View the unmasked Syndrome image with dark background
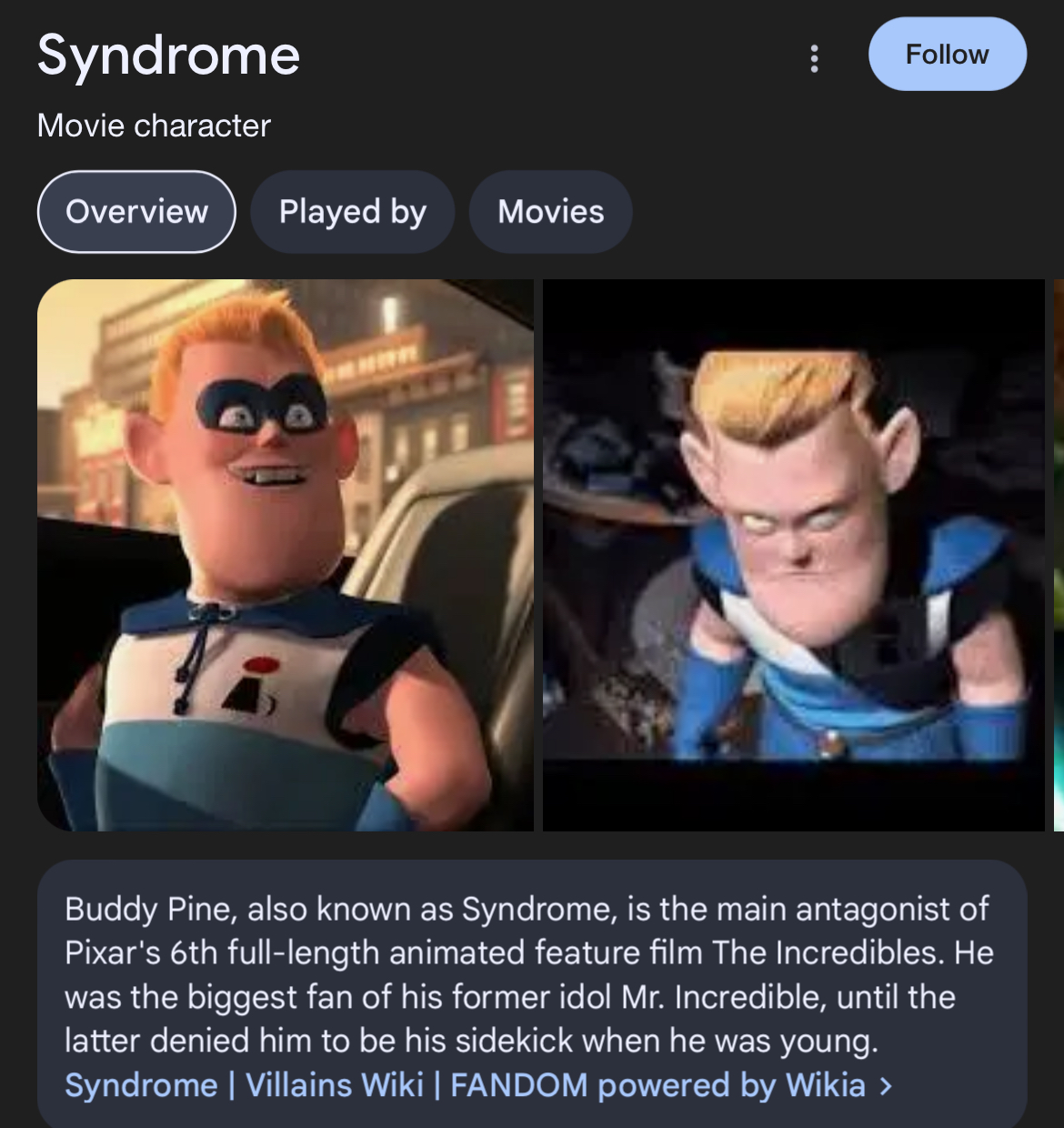This screenshot has width=1064, height=1128. [794, 555]
